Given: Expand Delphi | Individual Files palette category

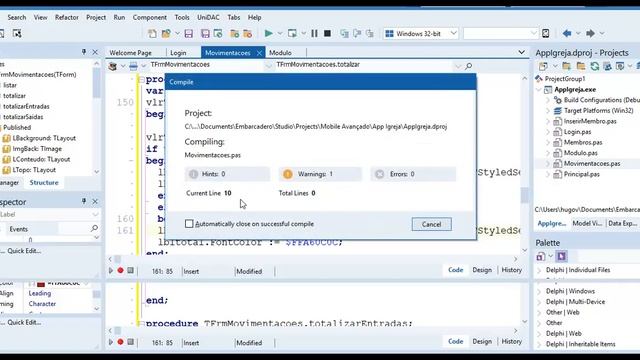Looking at the screenshot, I should [539, 270].
